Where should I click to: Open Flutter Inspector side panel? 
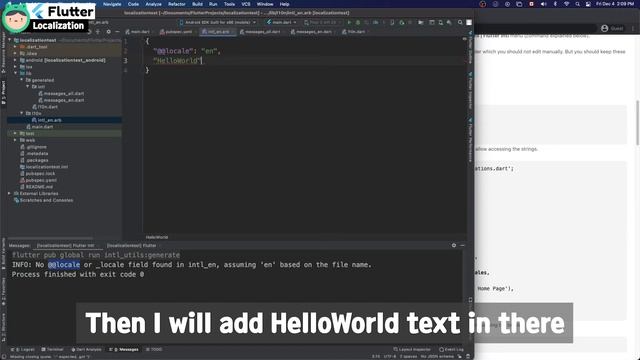[470, 91]
